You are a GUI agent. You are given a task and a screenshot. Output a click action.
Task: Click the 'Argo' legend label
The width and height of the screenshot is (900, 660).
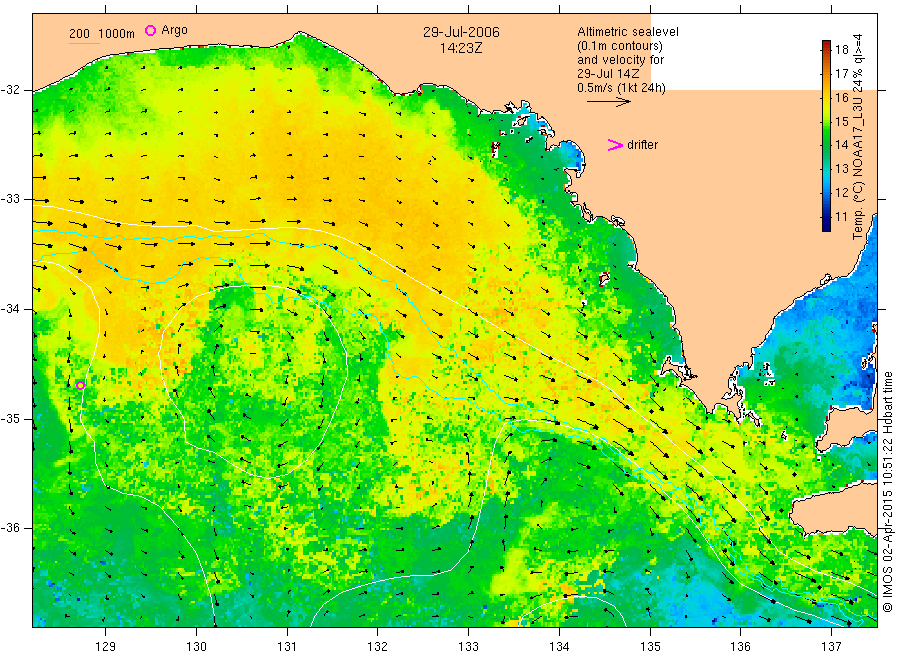[174, 30]
